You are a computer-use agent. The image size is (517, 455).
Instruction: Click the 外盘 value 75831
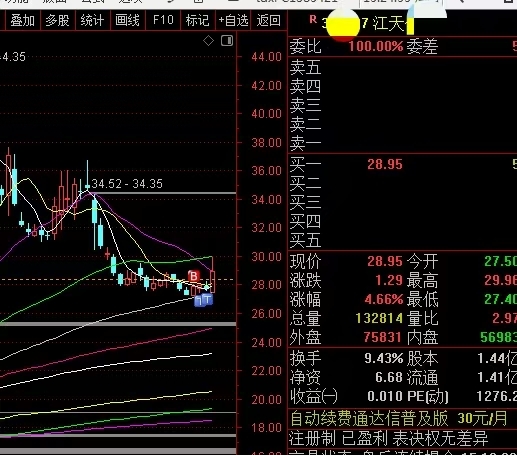(x=383, y=337)
